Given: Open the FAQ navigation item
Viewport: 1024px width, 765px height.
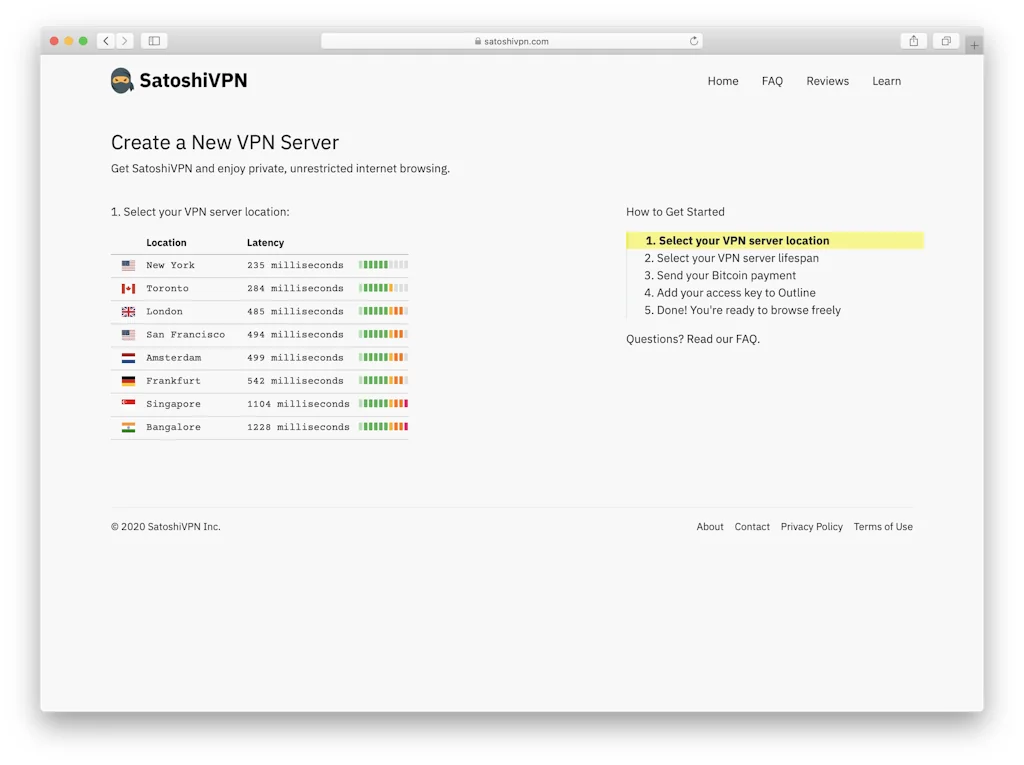Looking at the screenshot, I should point(772,81).
